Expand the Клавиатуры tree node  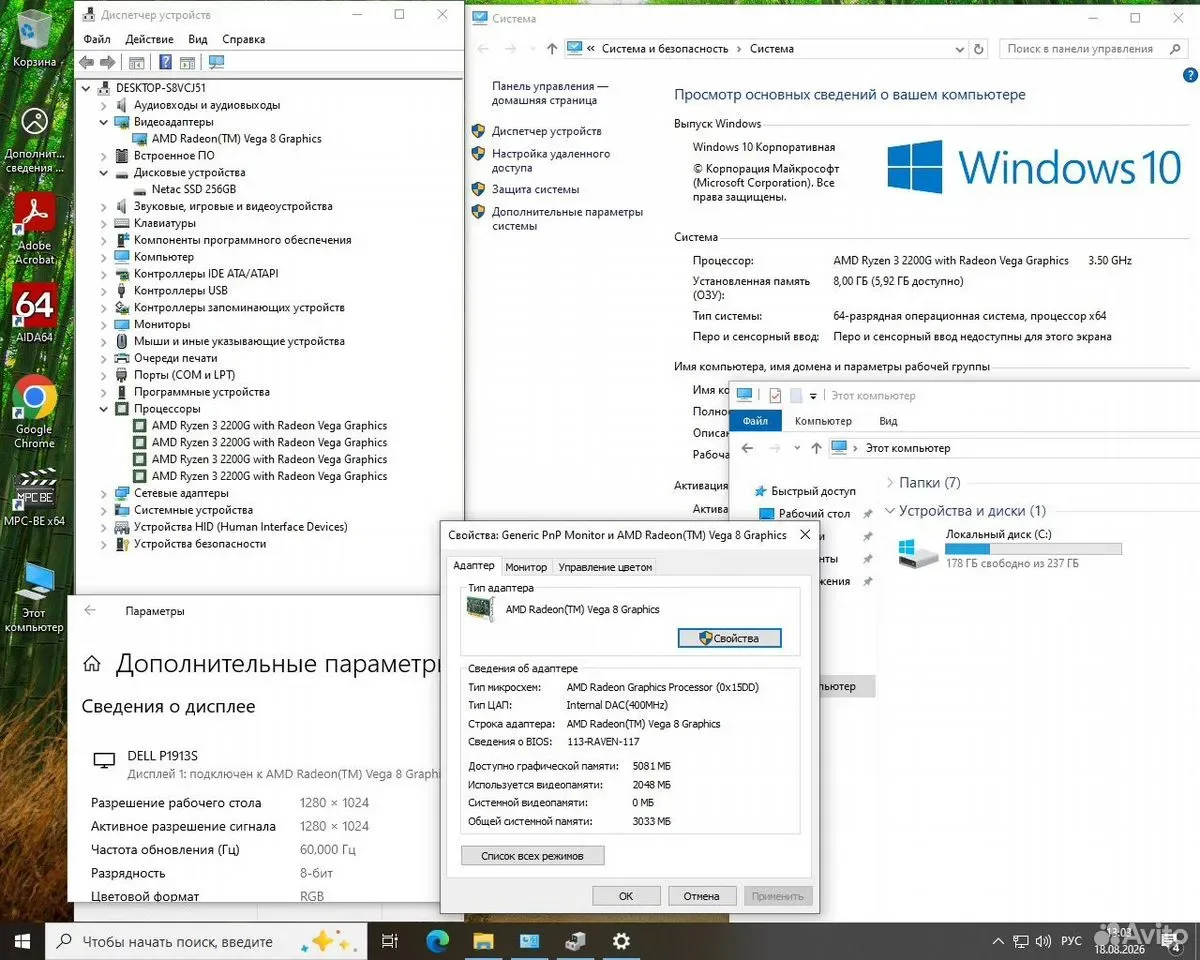104,223
